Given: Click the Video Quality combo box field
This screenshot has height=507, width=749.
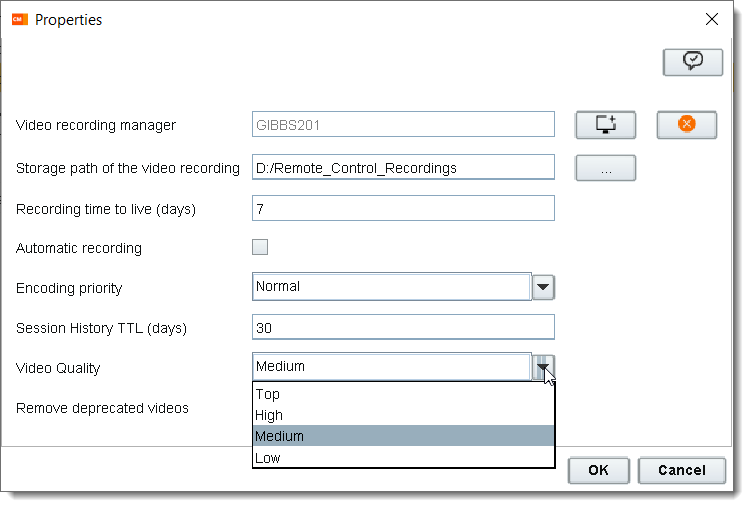Looking at the screenshot, I should 391,367.
